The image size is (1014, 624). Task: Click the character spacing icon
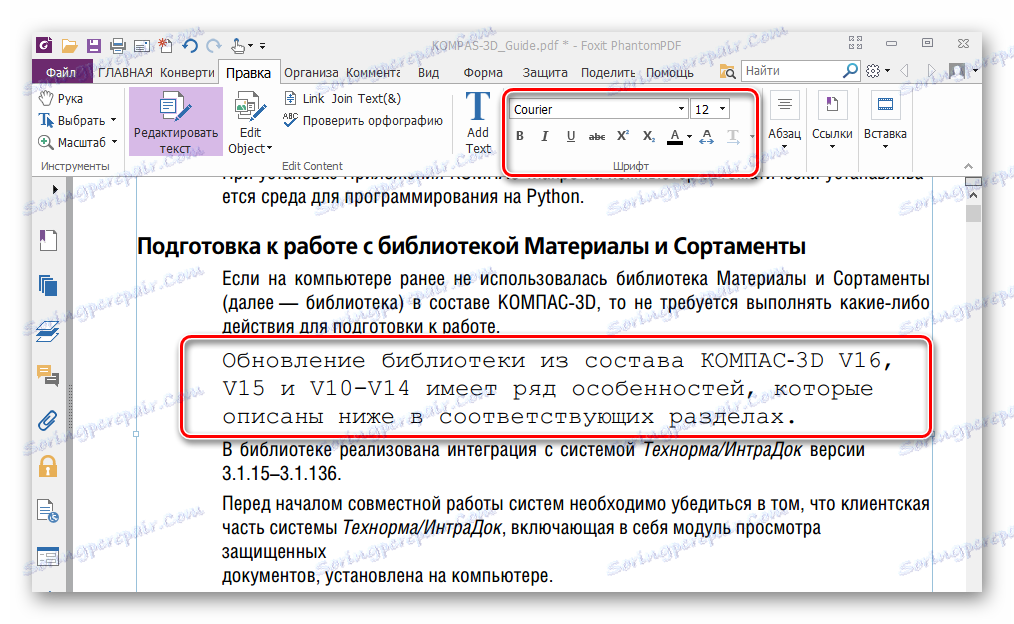pos(707,136)
